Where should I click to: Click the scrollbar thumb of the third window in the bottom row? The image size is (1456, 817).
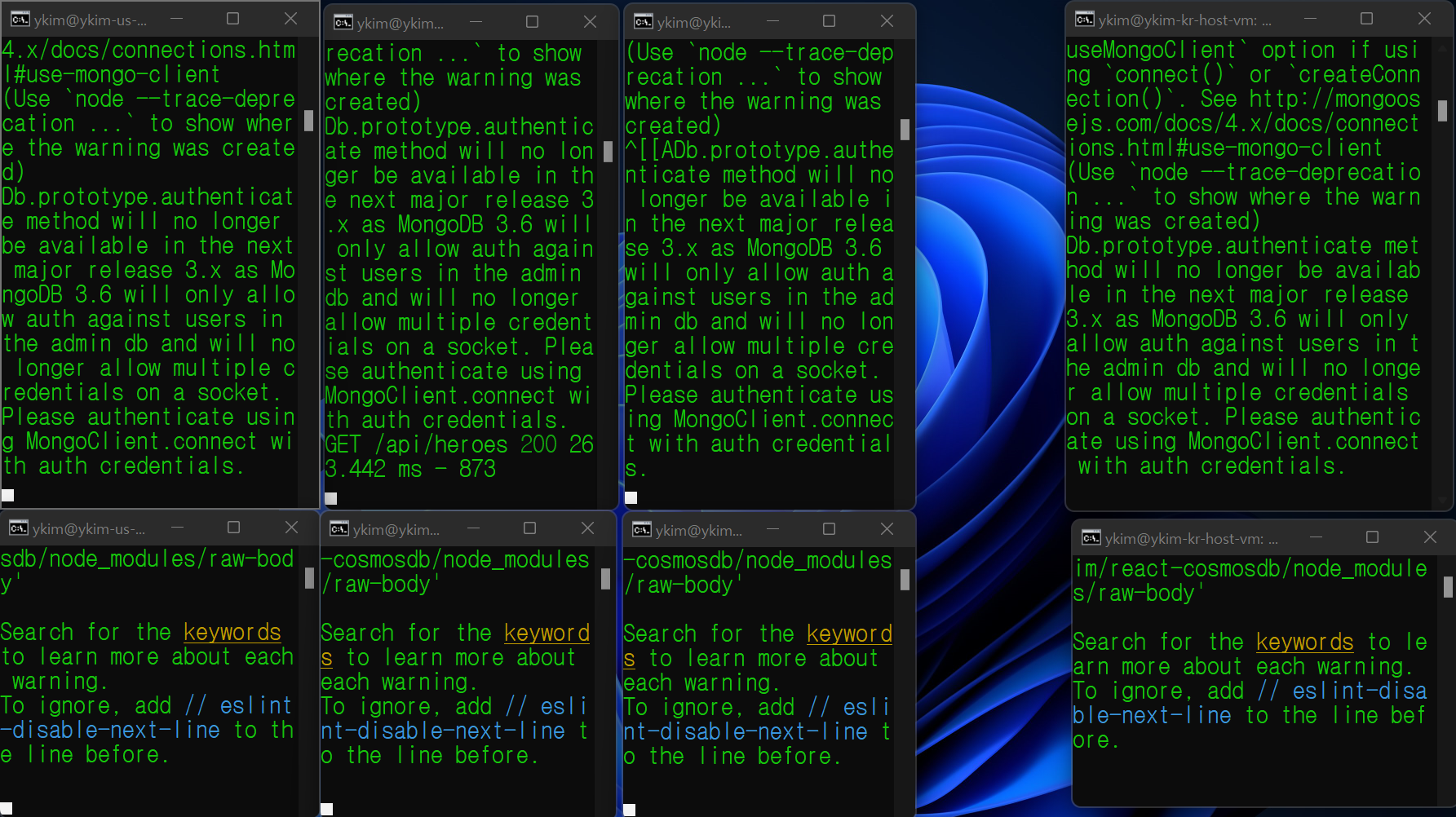pos(905,580)
